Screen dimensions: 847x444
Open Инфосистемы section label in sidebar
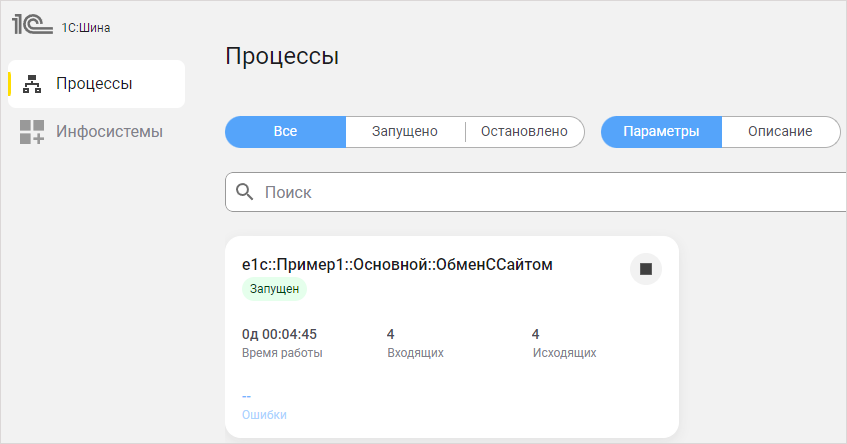[x=109, y=132]
